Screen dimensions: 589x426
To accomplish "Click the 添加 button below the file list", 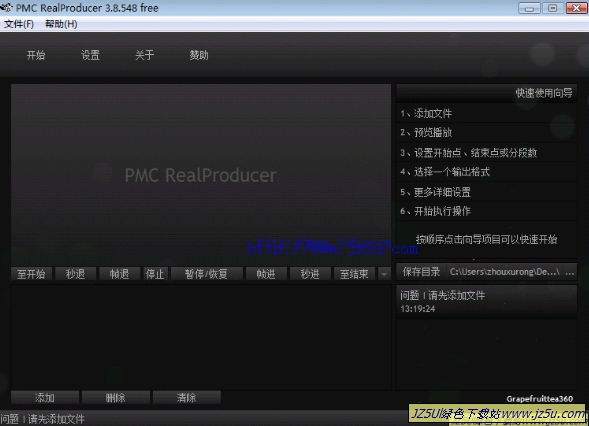I will tap(45, 397).
